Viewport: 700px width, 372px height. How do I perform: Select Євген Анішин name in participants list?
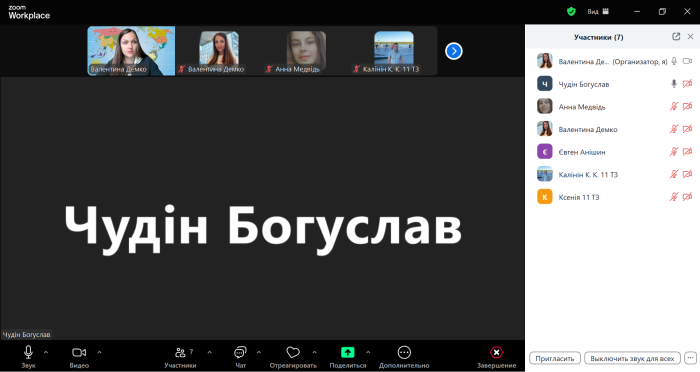point(582,152)
